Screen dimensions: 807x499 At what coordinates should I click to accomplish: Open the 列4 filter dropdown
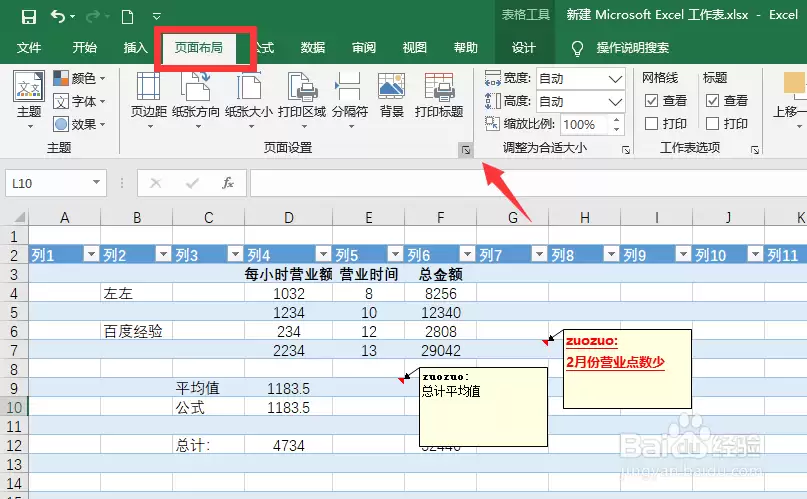point(323,254)
